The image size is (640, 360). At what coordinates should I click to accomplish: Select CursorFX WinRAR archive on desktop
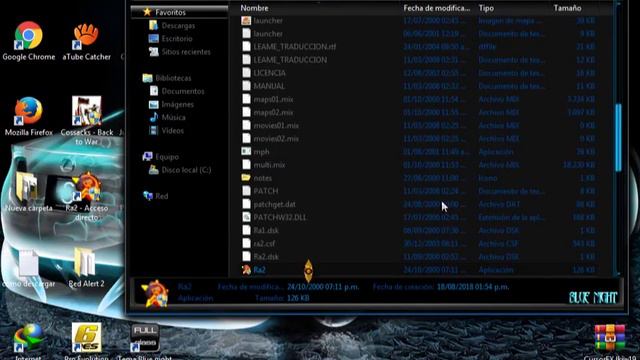(610, 341)
